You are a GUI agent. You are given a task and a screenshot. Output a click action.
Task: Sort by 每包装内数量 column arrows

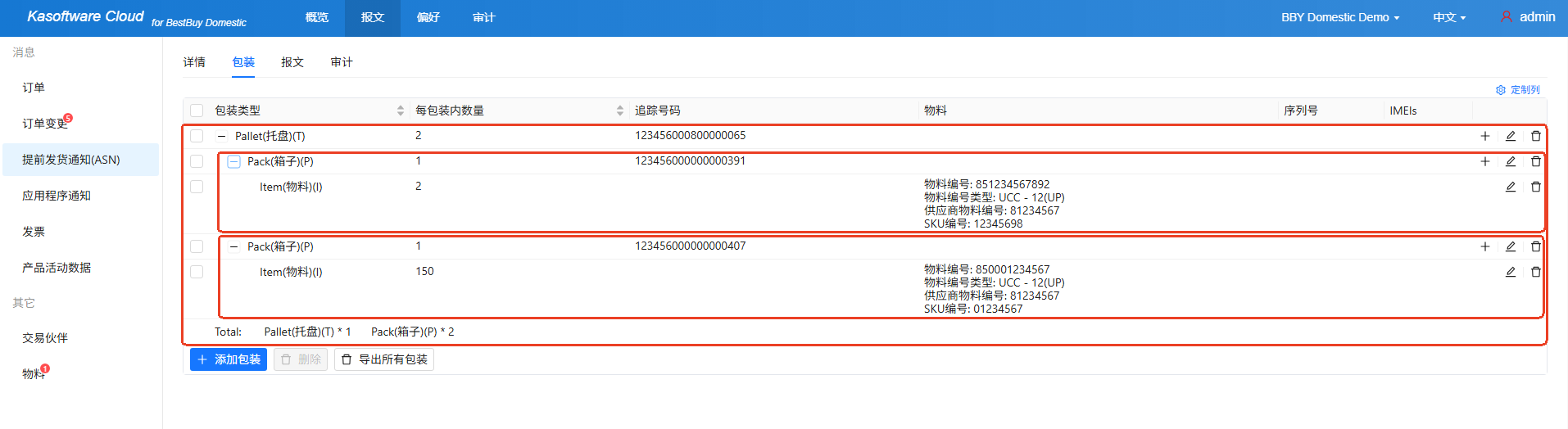(x=620, y=111)
